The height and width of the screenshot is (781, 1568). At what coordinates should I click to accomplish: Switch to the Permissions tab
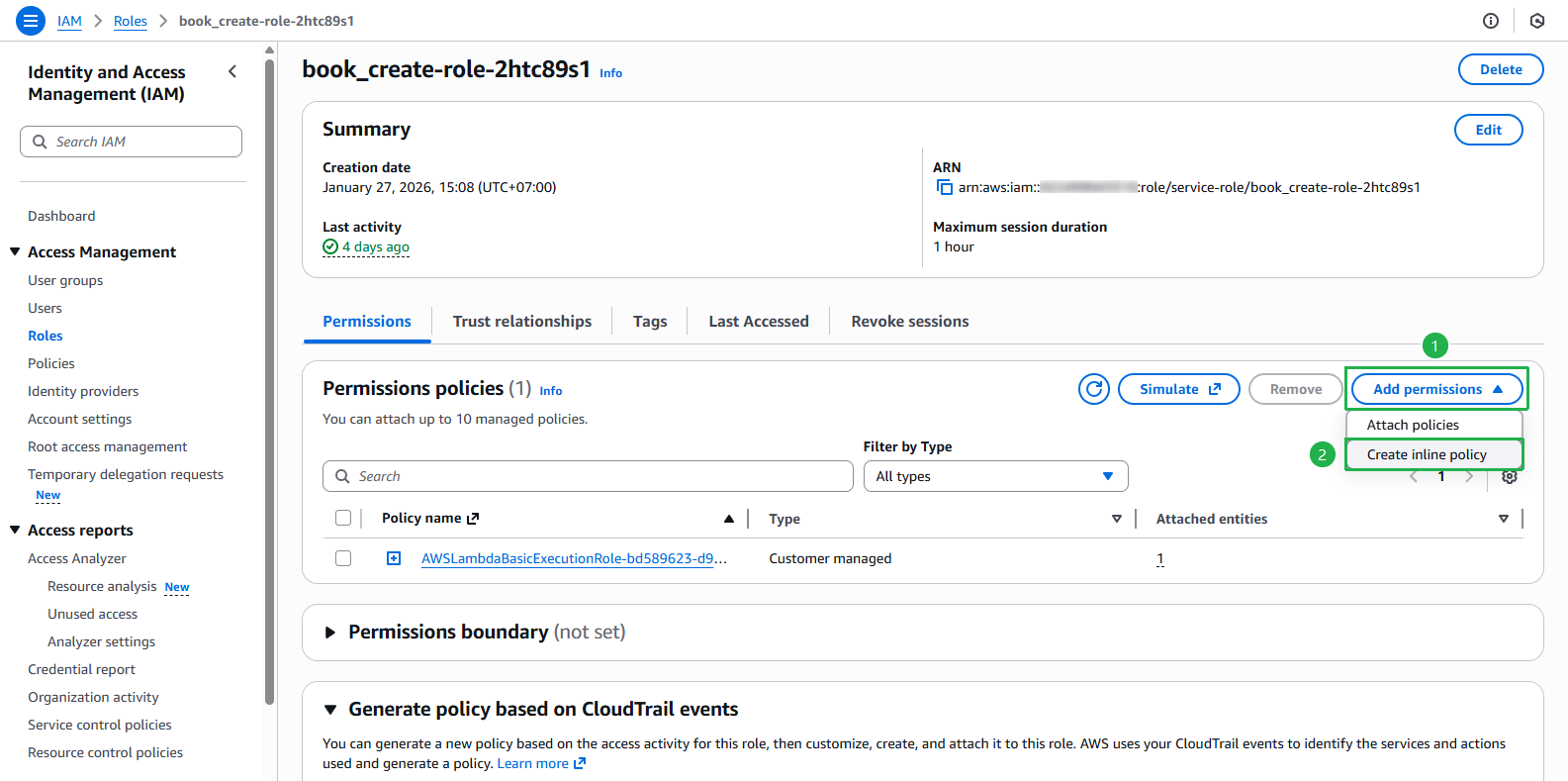click(367, 322)
